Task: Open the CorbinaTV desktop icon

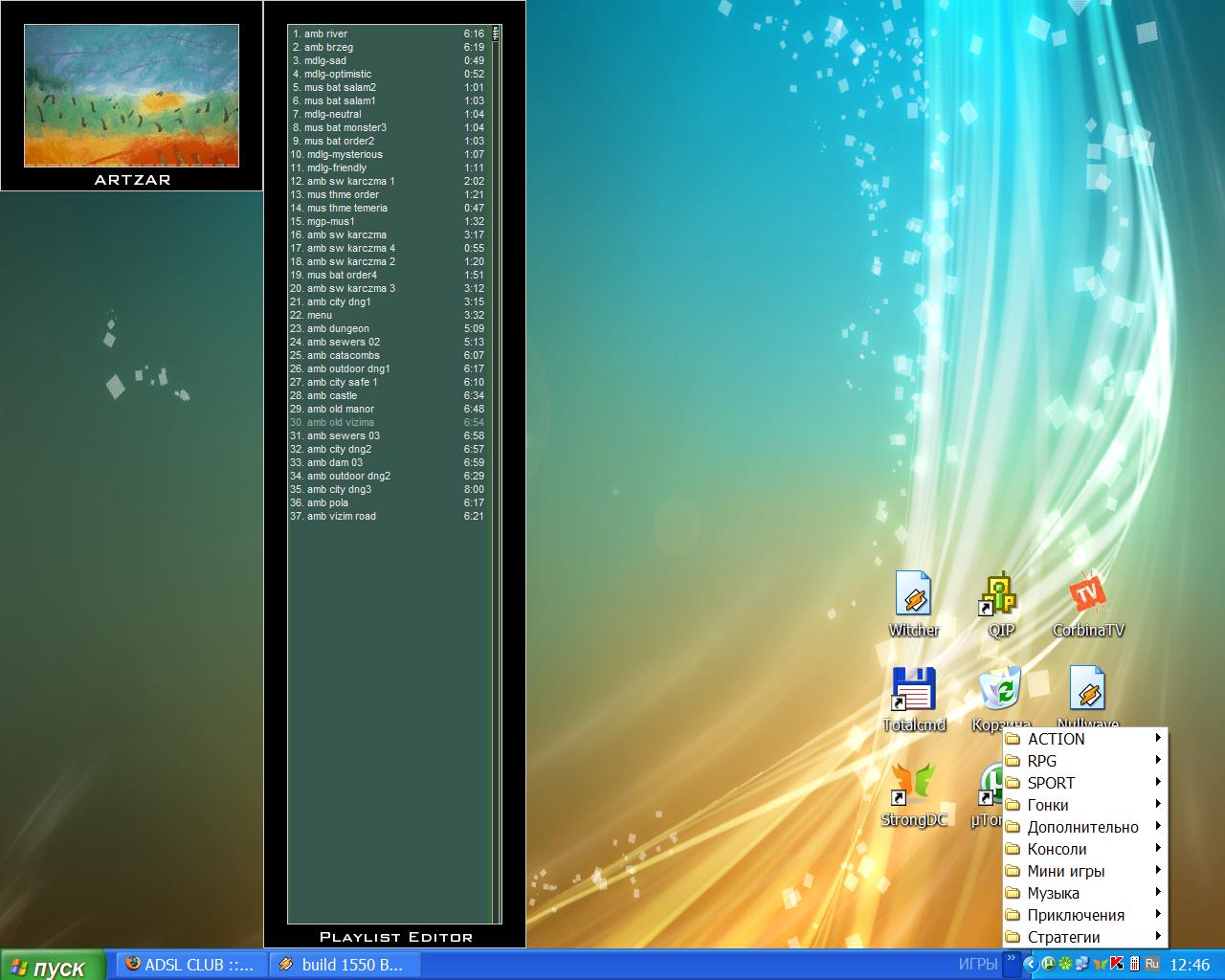Action: [1087, 595]
